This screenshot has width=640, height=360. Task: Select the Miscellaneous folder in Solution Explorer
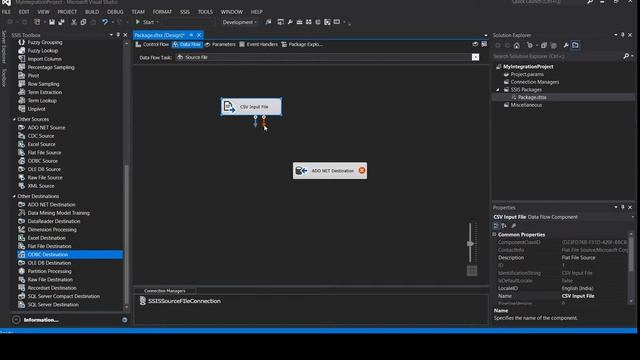[x=526, y=105]
